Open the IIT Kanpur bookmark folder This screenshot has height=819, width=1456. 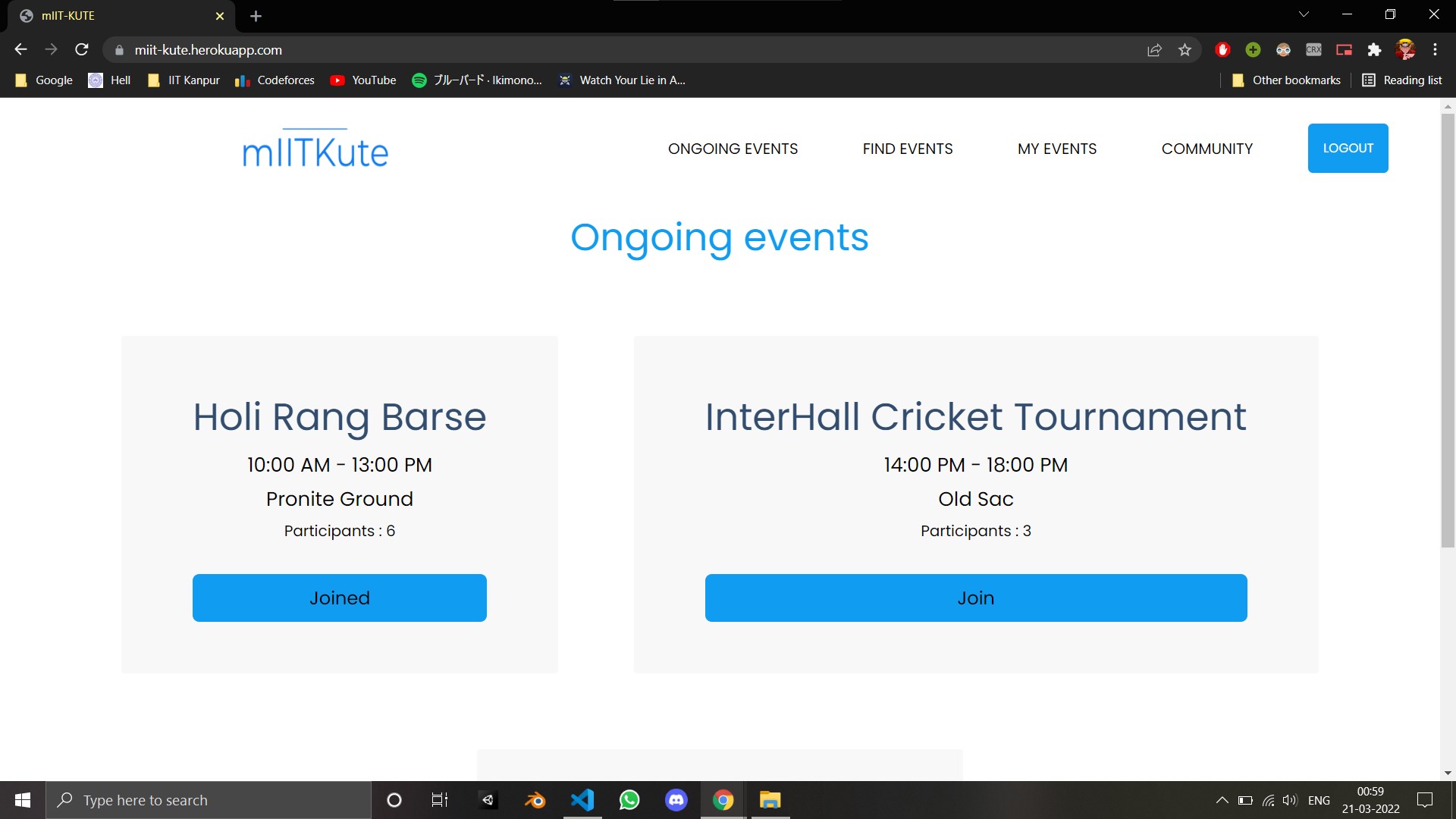184,80
